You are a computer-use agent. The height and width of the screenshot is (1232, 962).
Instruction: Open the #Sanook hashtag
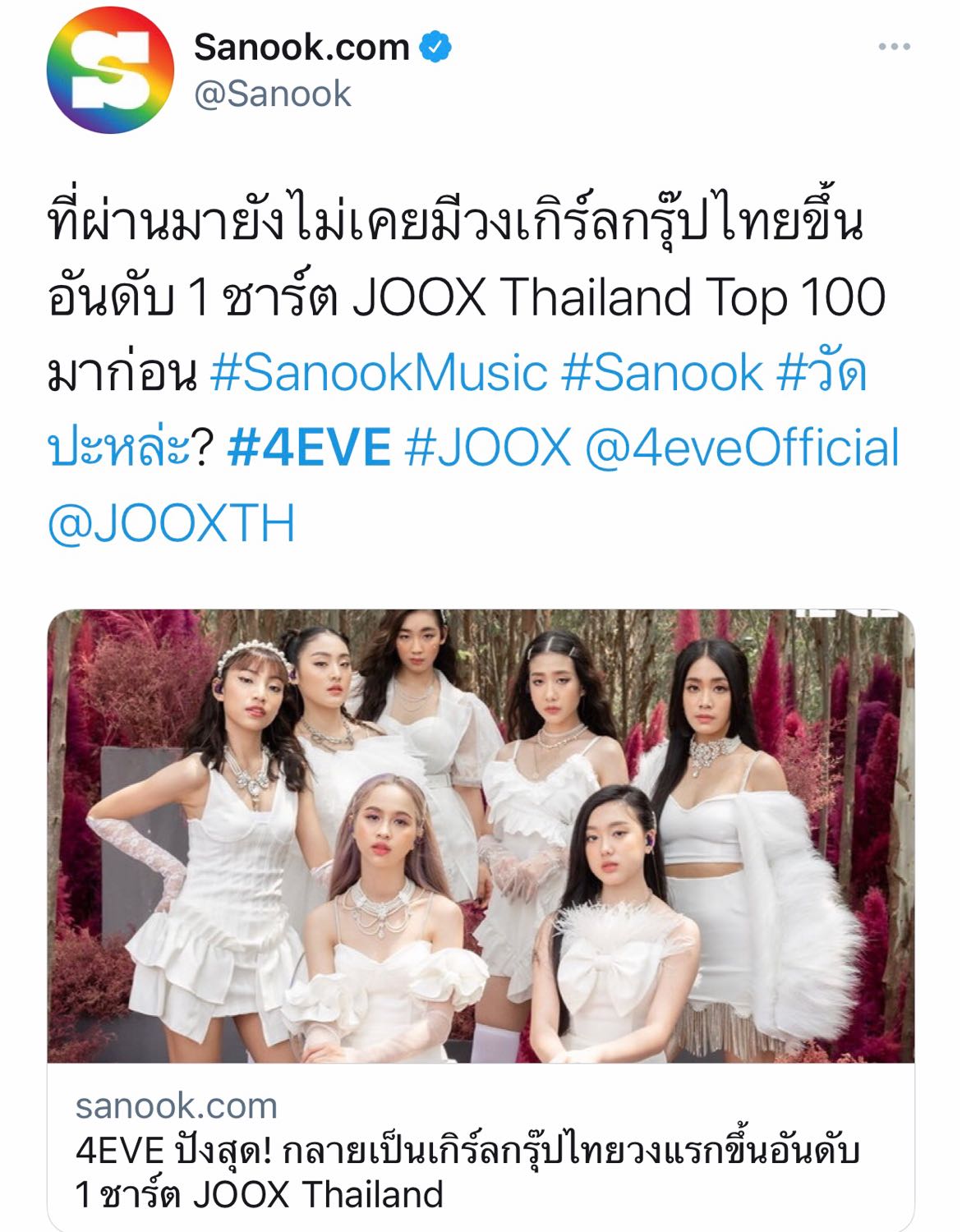click(662, 372)
